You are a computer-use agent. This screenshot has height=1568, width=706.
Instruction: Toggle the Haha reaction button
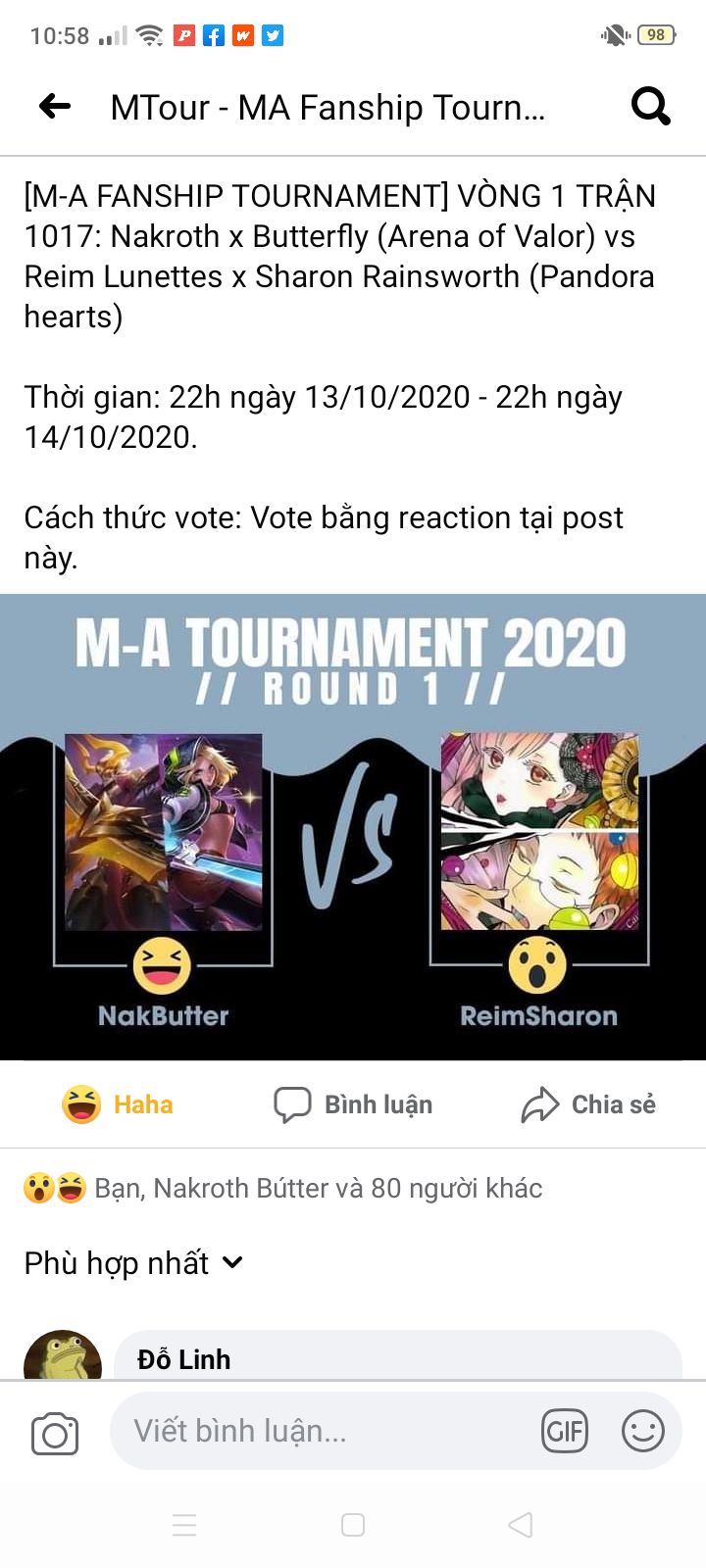[x=117, y=1104]
